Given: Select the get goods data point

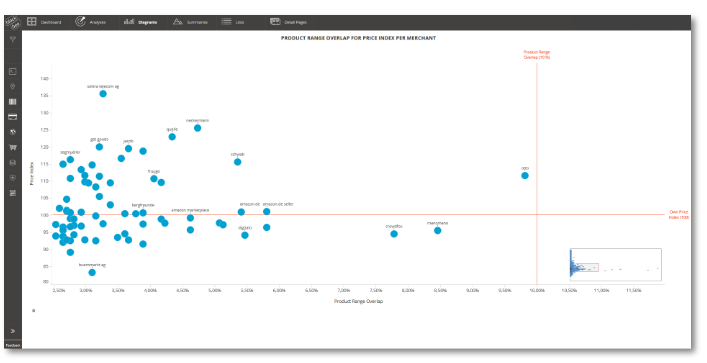Looking at the screenshot, I should (x=99, y=147).
